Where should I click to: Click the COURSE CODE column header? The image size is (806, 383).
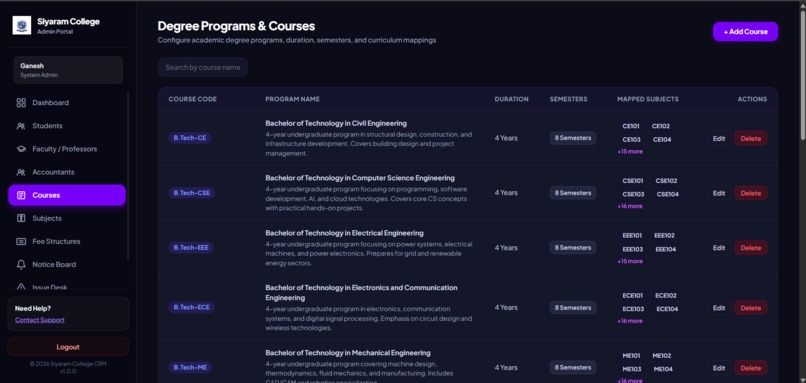point(193,99)
